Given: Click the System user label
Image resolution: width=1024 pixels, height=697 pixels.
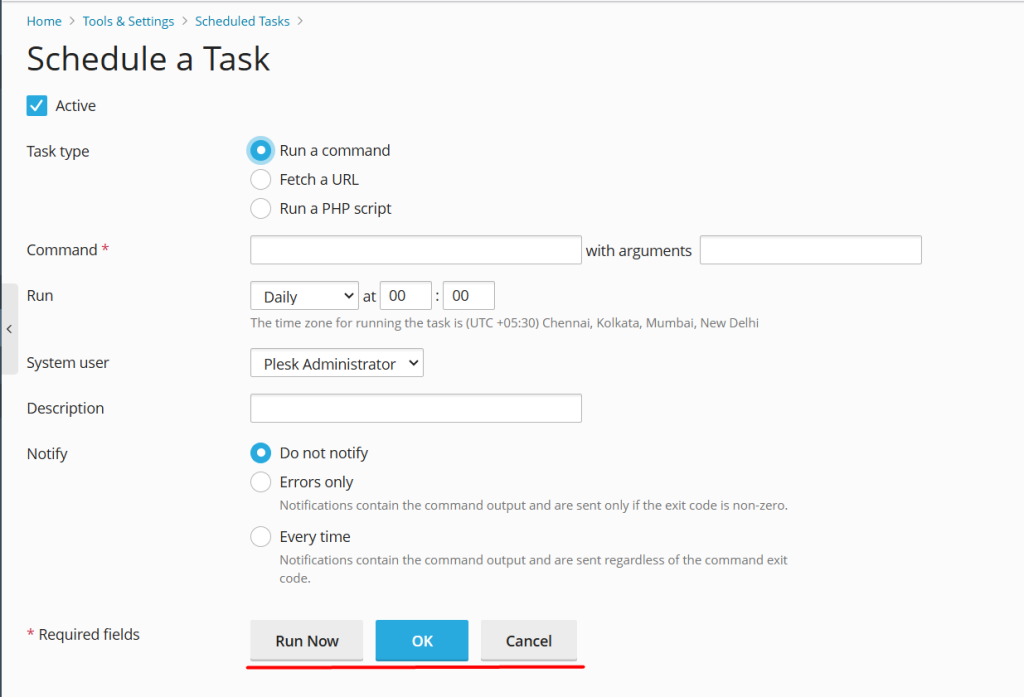Looking at the screenshot, I should [x=68, y=363].
